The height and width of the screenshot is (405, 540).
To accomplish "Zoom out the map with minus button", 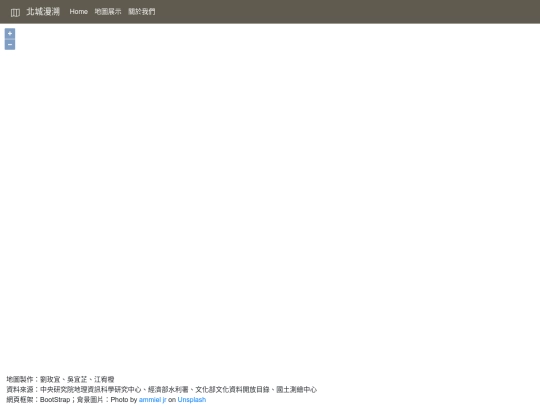I will coord(10,44).
